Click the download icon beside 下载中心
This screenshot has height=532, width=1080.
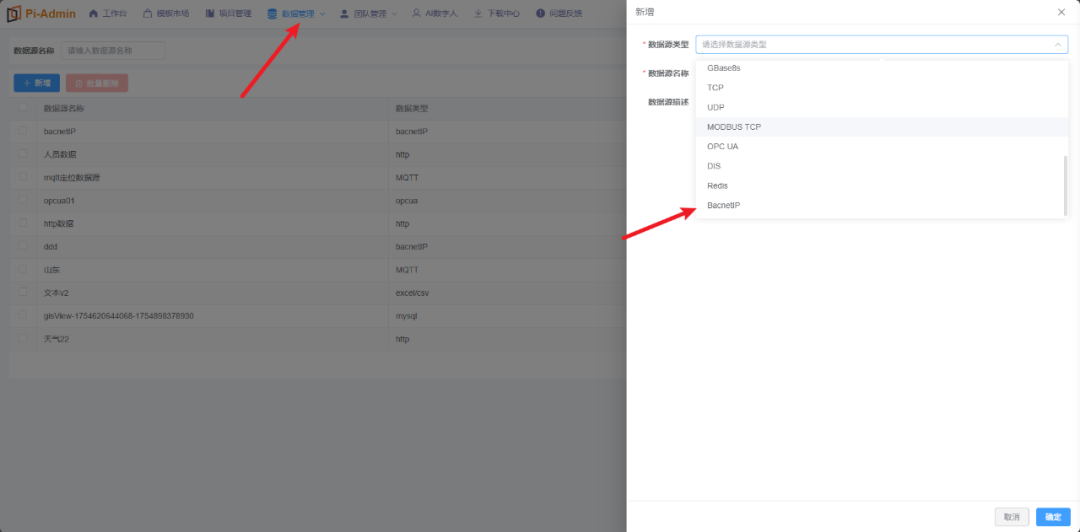tap(478, 14)
